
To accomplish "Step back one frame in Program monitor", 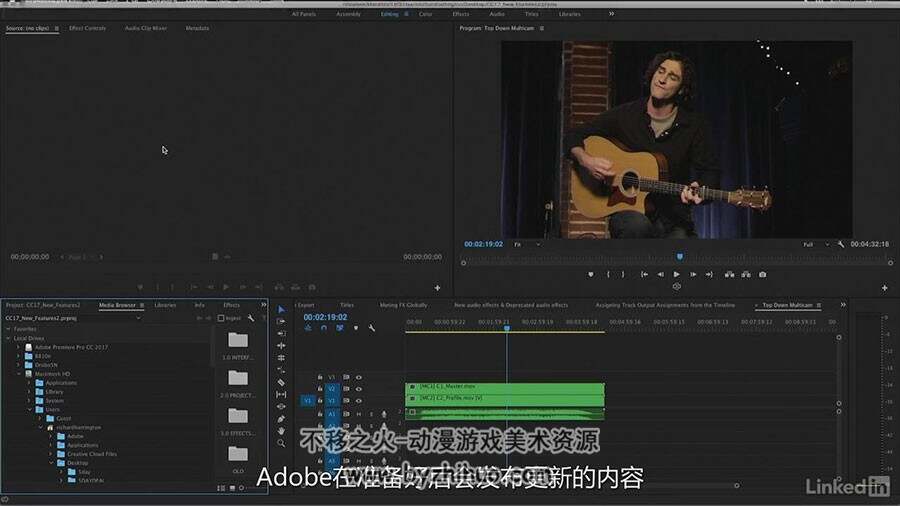I will tap(661, 274).
